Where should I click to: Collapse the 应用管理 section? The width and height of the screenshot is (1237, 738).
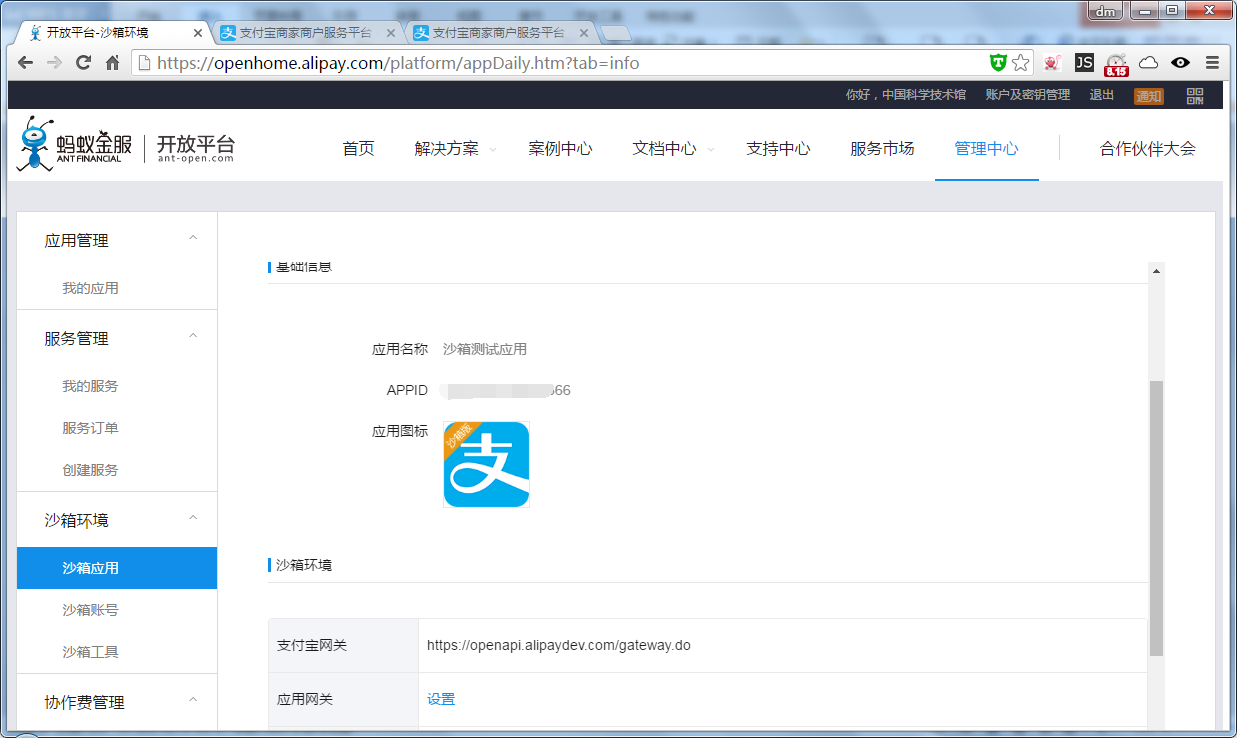(x=193, y=238)
